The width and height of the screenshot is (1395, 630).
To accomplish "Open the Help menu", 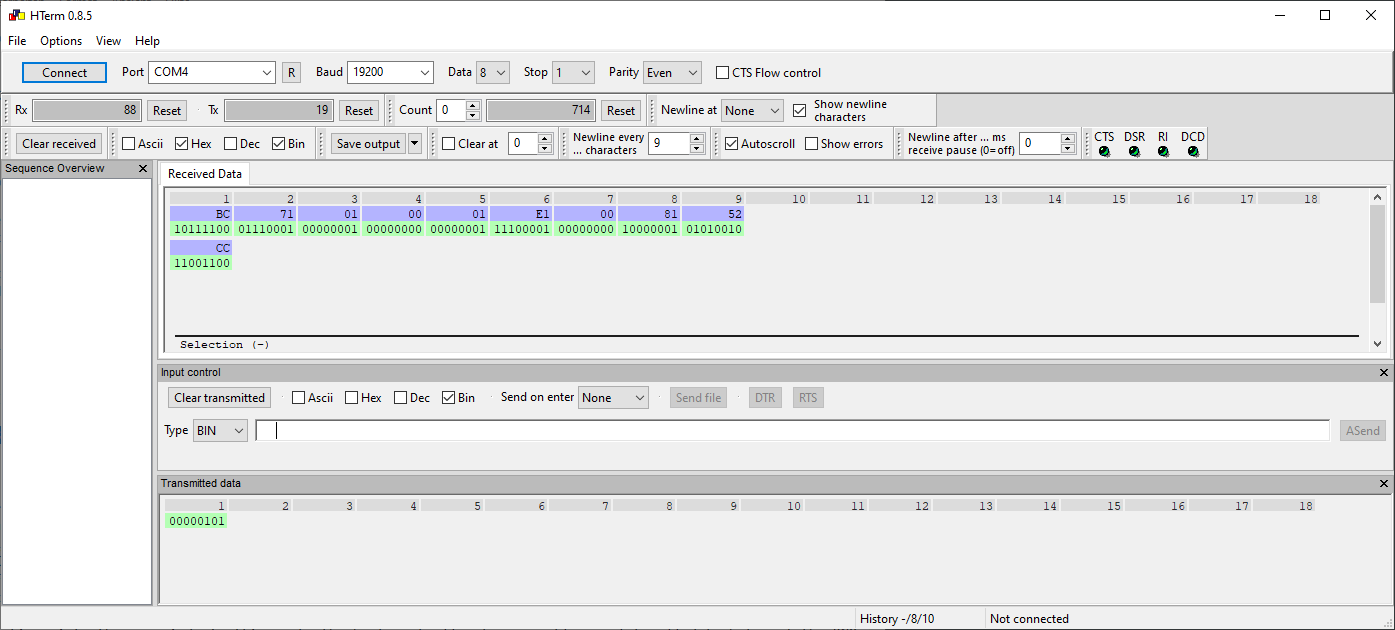I will 147,41.
